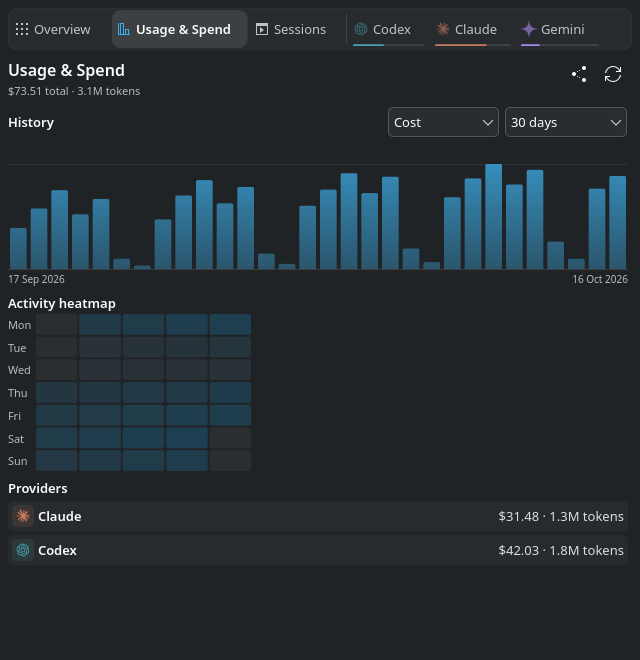Click the '17 Sep 2026' date label

pos(36,279)
